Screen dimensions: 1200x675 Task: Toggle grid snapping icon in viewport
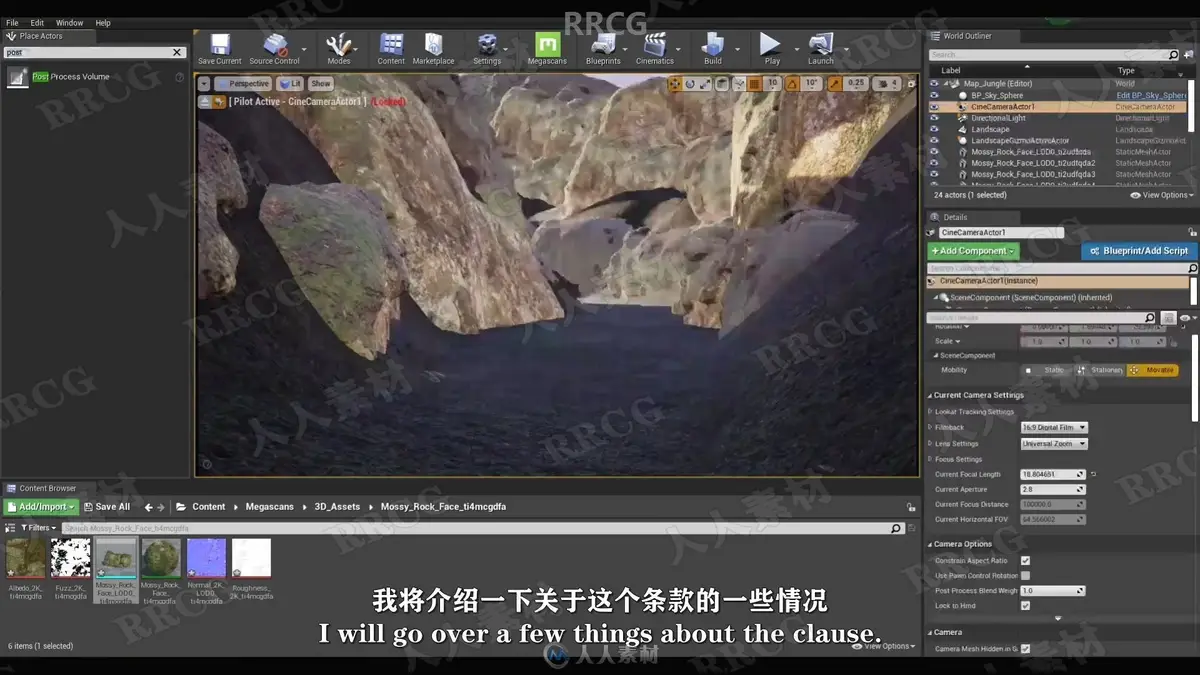(755, 84)
